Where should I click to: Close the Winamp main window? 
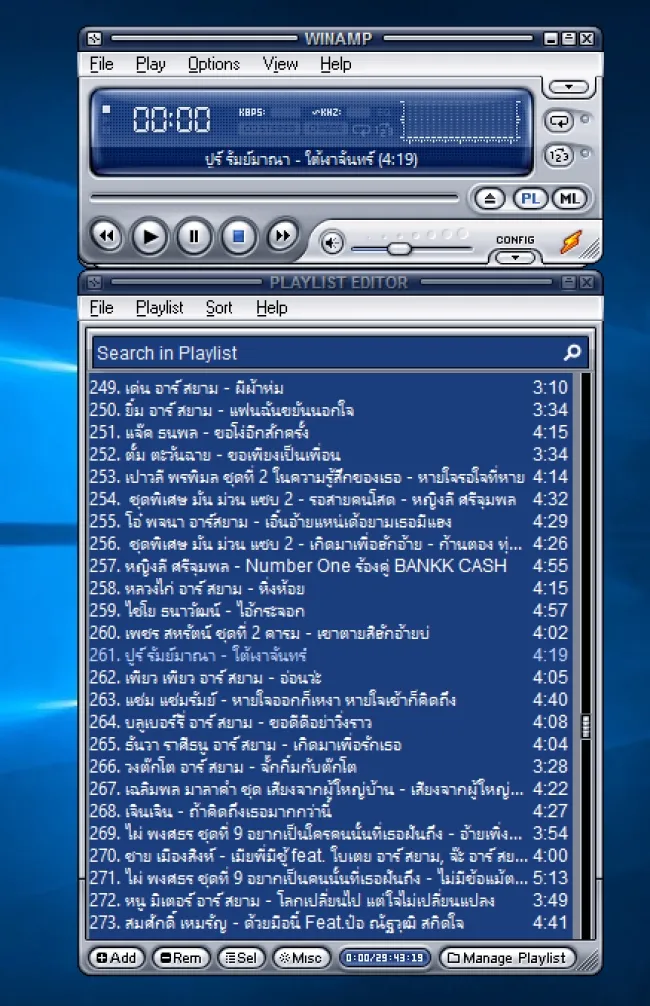(586, 39)
